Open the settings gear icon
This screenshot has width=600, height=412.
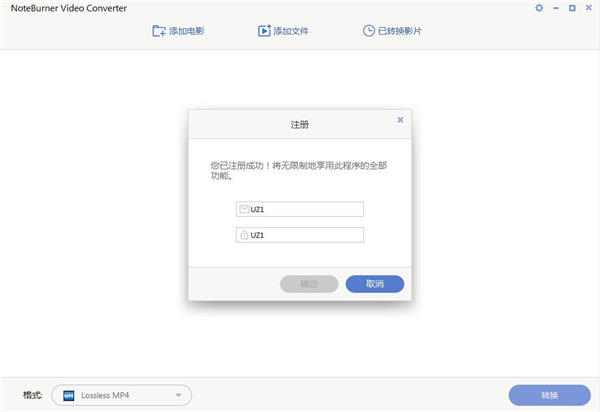(x=539, y=8)
